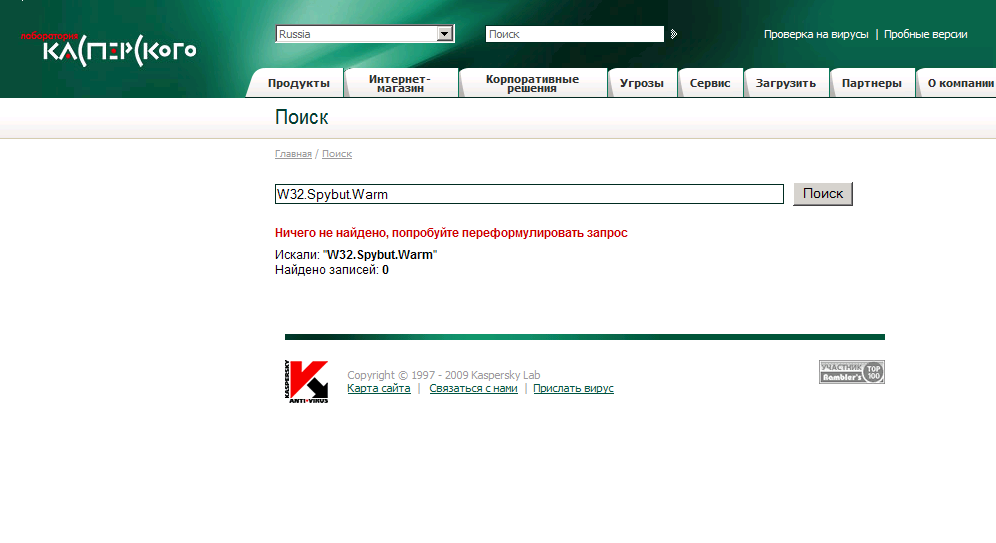
Task: Click the Поиск button next to query
Action: [823, 194]
